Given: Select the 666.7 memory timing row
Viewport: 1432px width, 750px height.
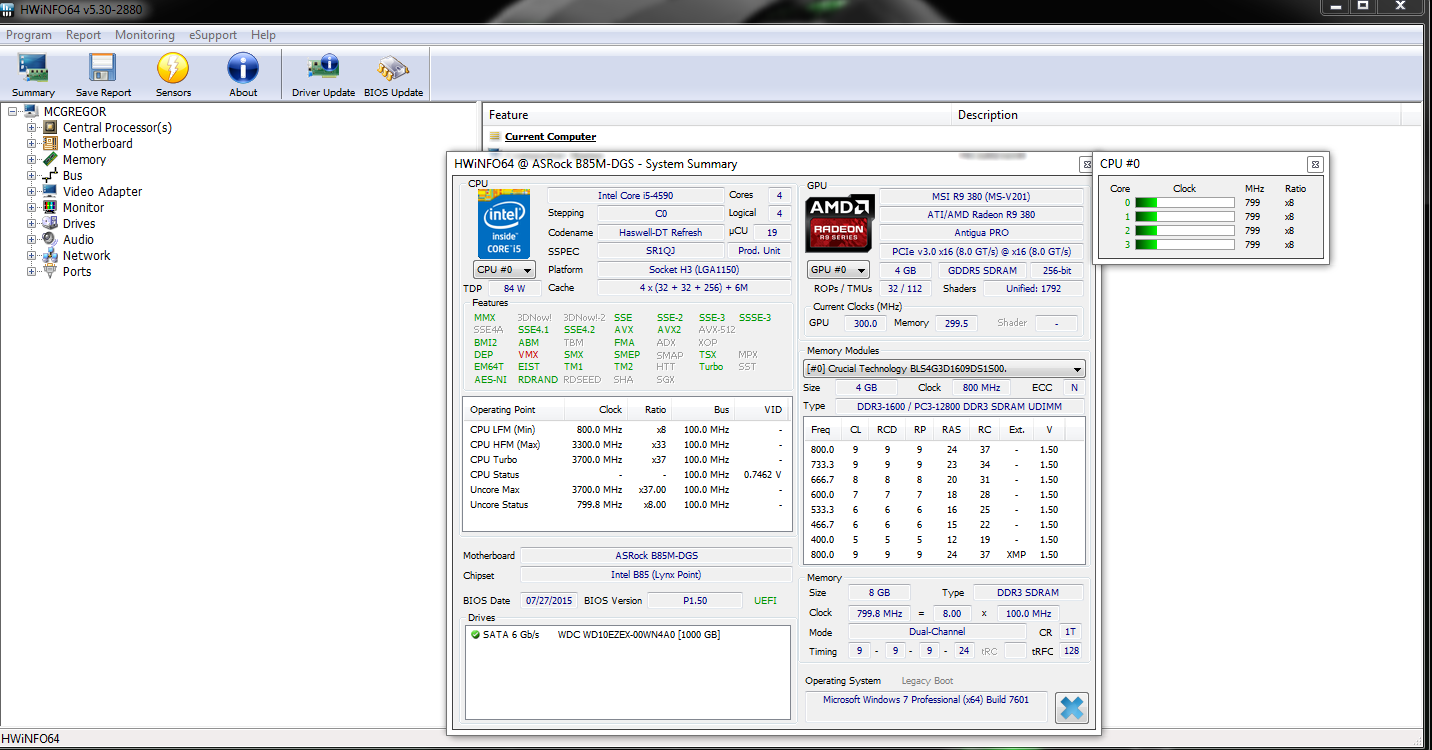Looking at the screenshot, I should [x=944, y=480].
